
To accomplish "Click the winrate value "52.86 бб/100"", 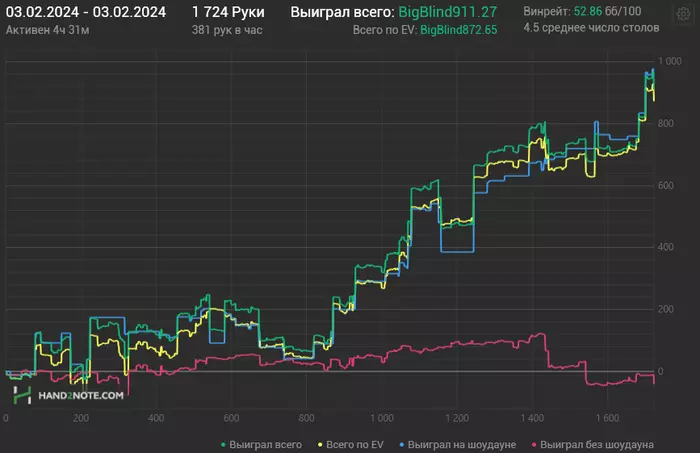I will click(607, 11).
